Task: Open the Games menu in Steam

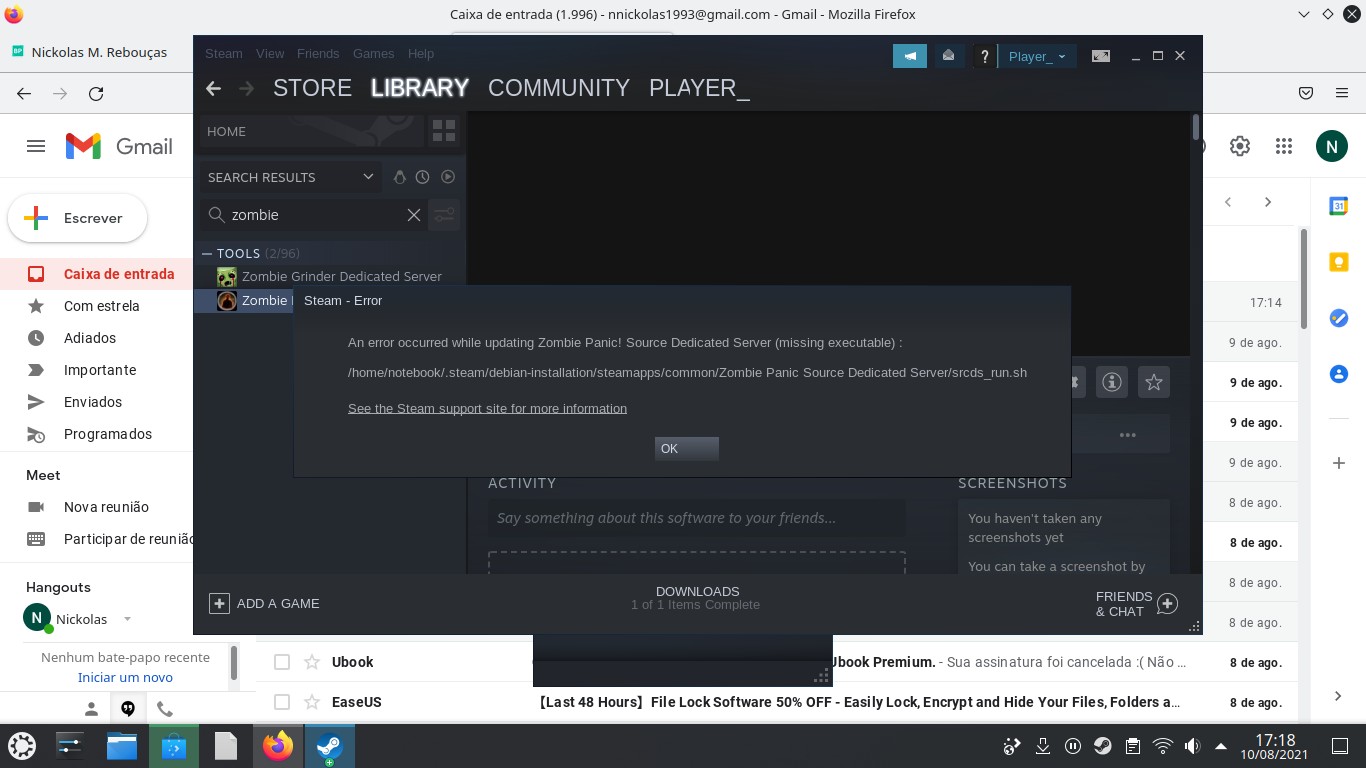Action: (x=373, y=53)
